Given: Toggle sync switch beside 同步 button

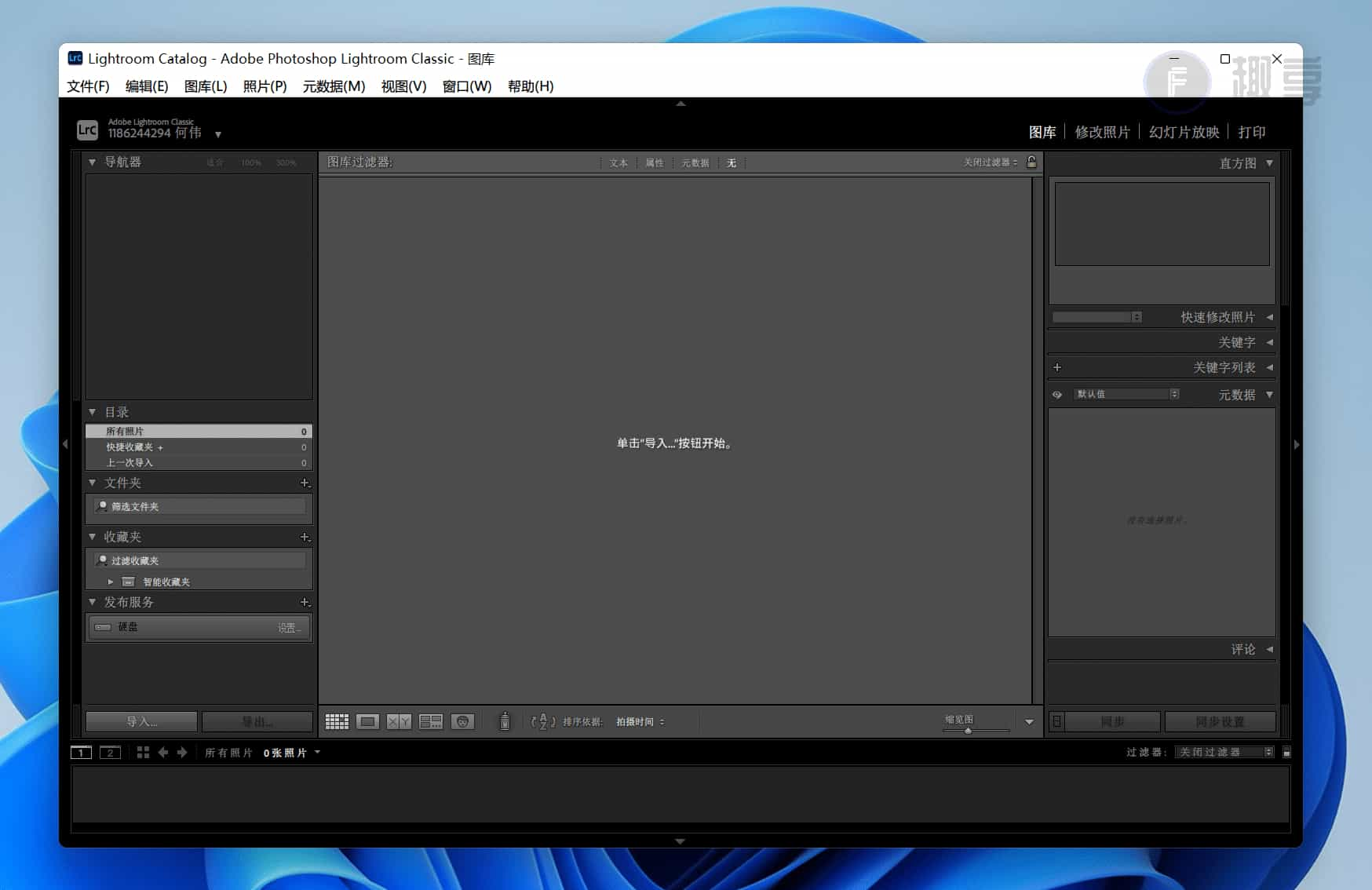Looking at the screenshot, I should 1056,721.
